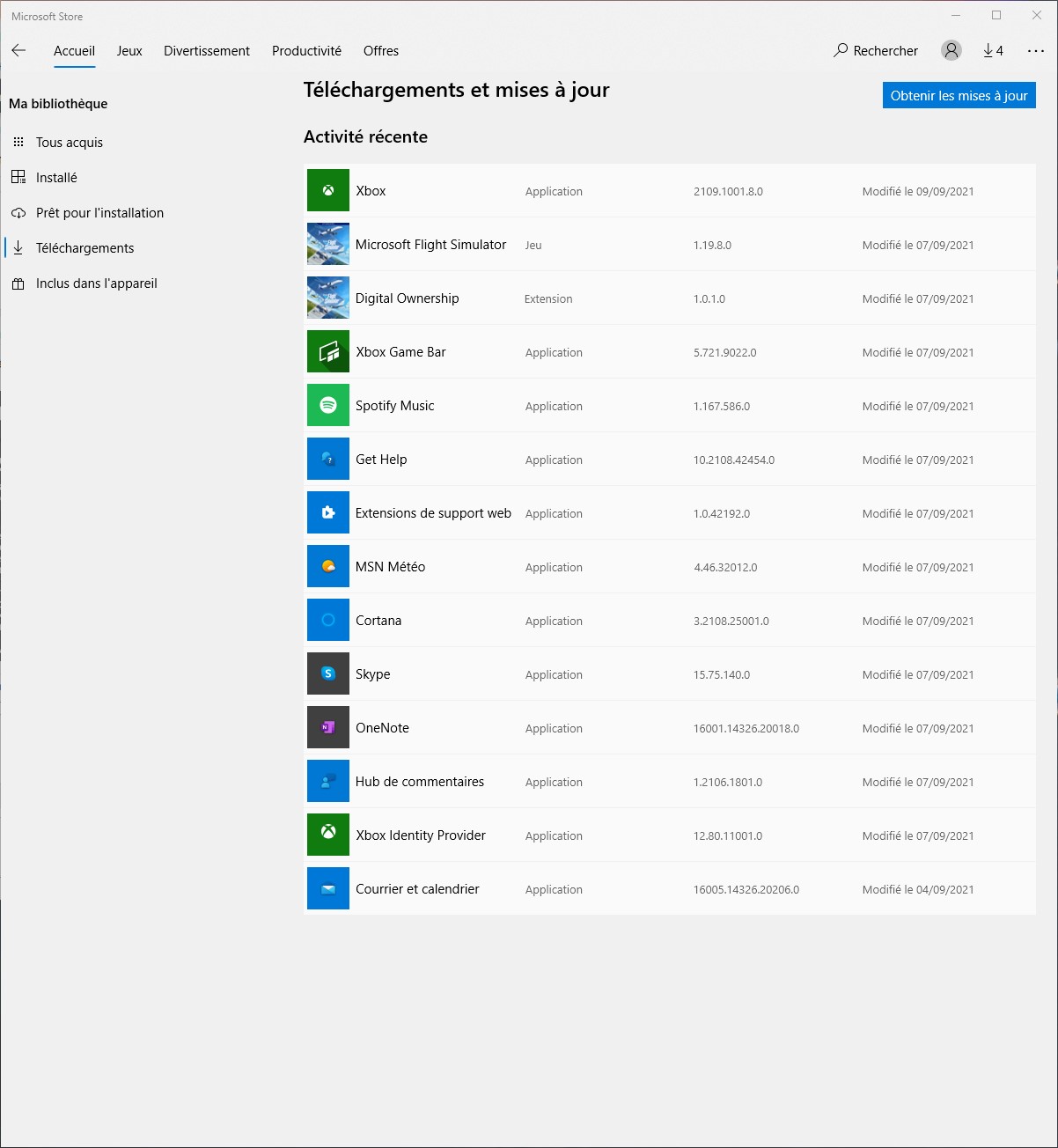Open the downloads indicator showing 4

(994, 50)
